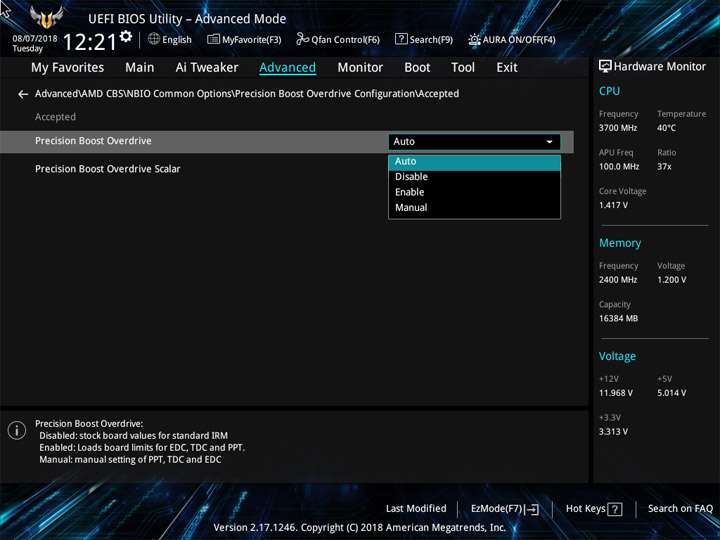Click the Voltage section header
Image resolution: width=720 pixels, height=540 pixels.
pos(617,356)
